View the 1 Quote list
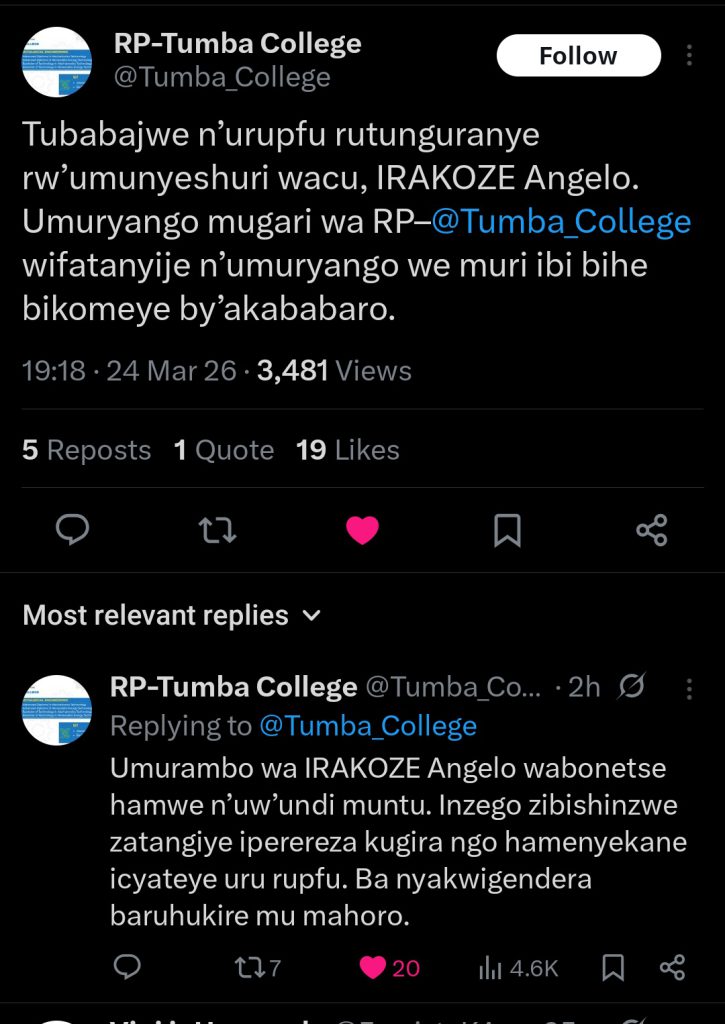The width and height of the screenshot is (725, 1024). (224, 451)
